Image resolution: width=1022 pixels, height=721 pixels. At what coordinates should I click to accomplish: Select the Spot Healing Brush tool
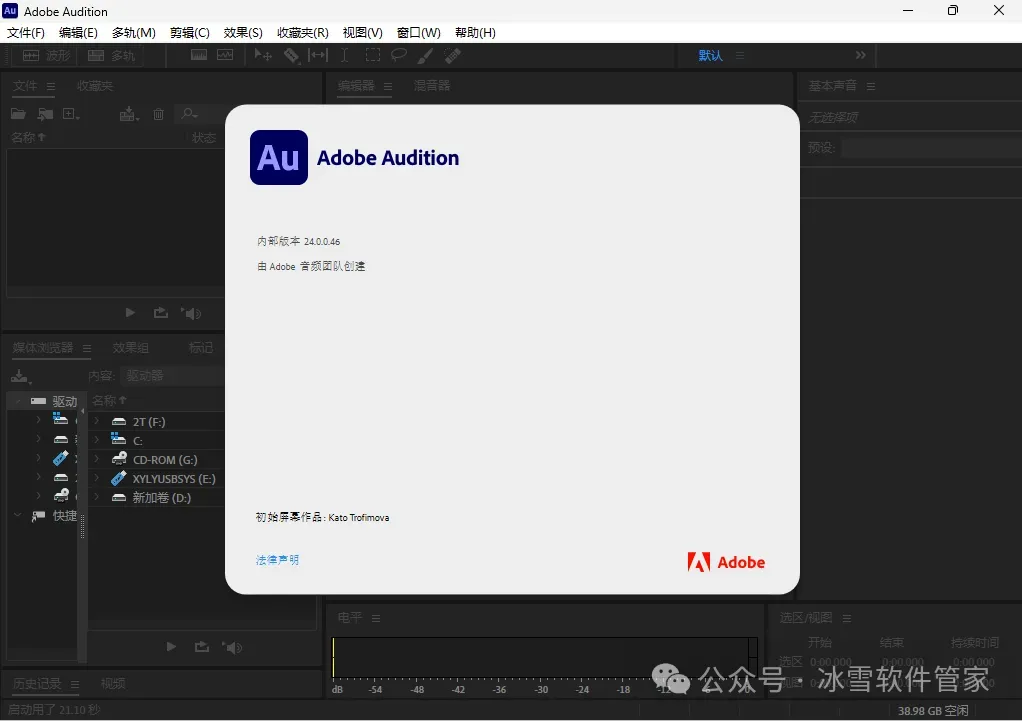click(x=452, y=56)
